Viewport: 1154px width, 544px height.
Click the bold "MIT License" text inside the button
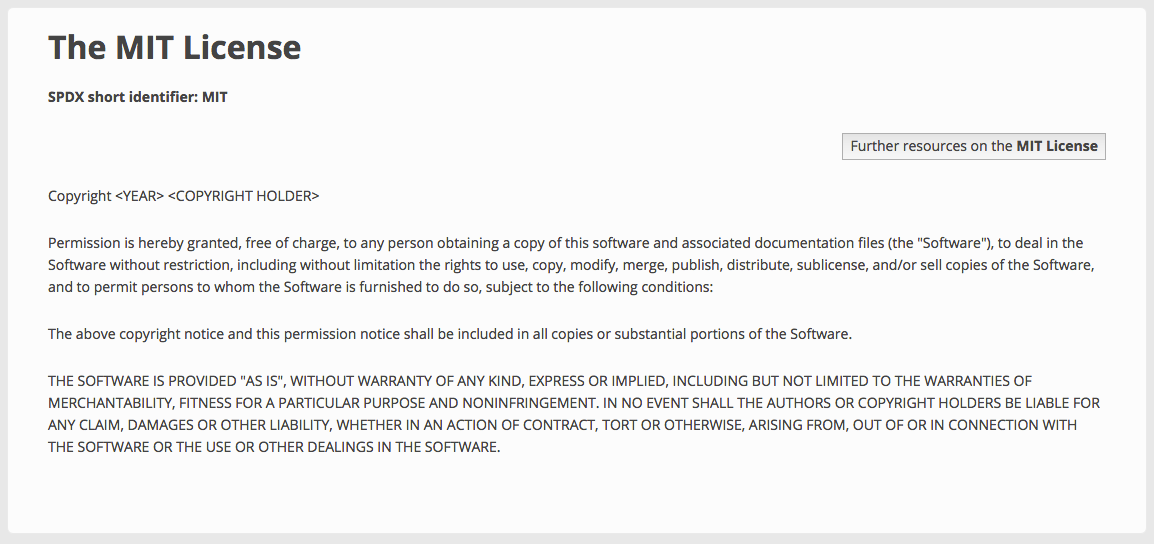point(1057,146)
